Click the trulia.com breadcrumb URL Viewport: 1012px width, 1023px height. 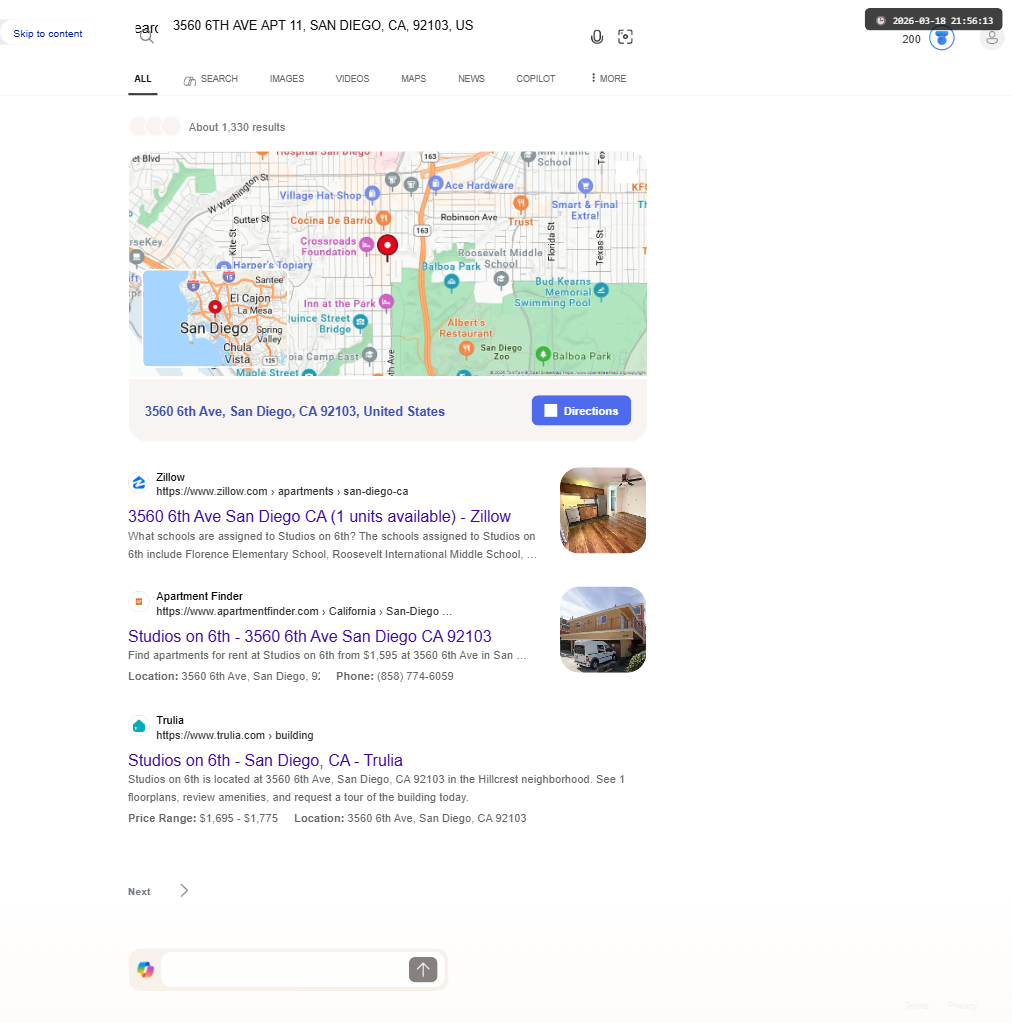[235, 735]
